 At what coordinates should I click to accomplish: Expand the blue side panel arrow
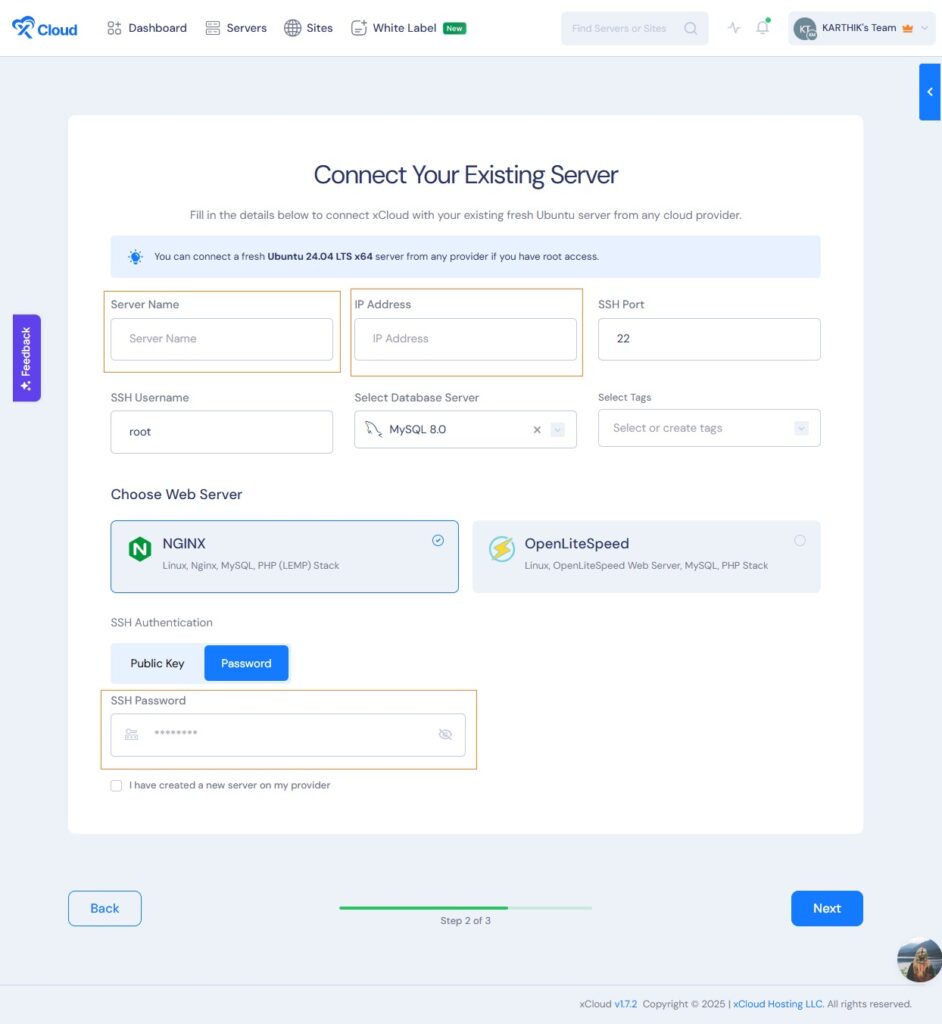coord(930,92)
